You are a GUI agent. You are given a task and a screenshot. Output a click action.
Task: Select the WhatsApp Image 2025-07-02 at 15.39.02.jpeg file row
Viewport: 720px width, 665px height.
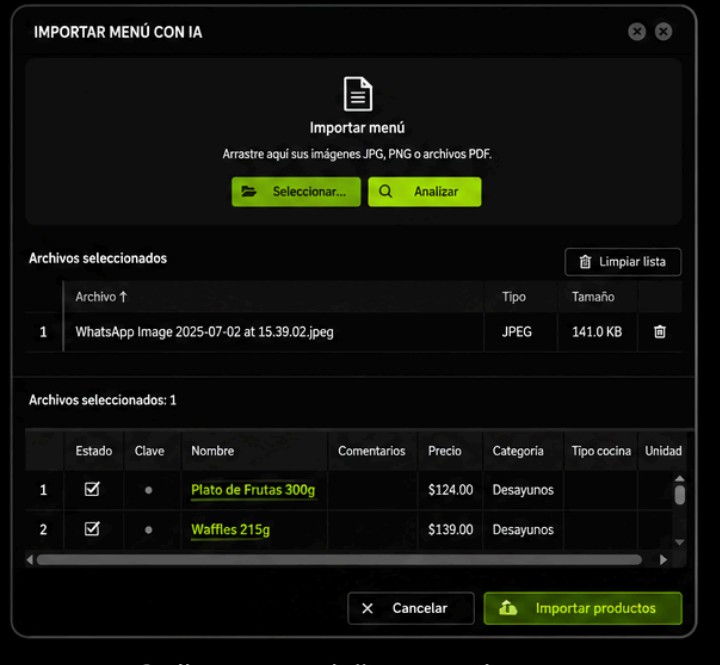coord(354,332)
